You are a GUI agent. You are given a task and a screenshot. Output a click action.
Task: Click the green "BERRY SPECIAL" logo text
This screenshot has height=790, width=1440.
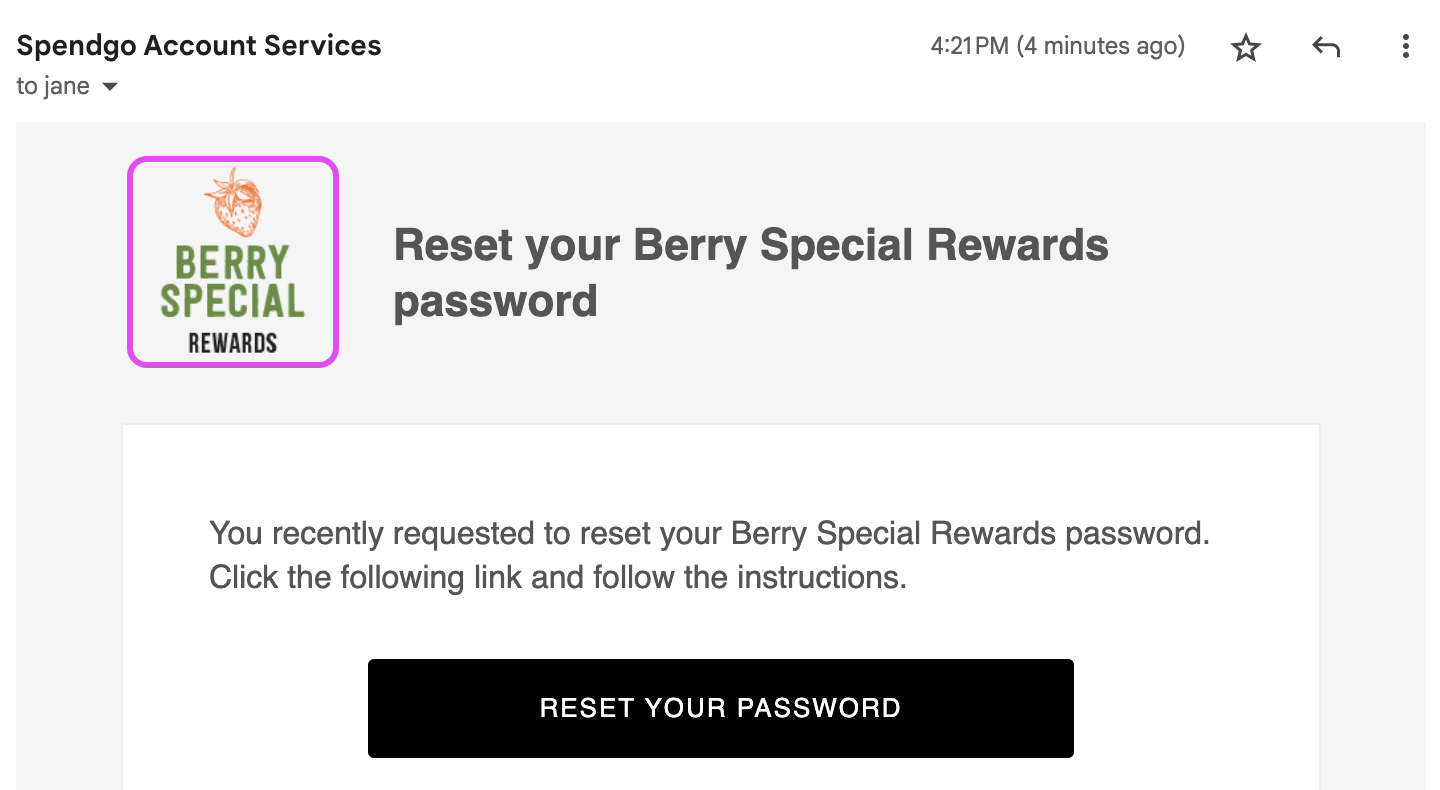(x=232, y=282)
